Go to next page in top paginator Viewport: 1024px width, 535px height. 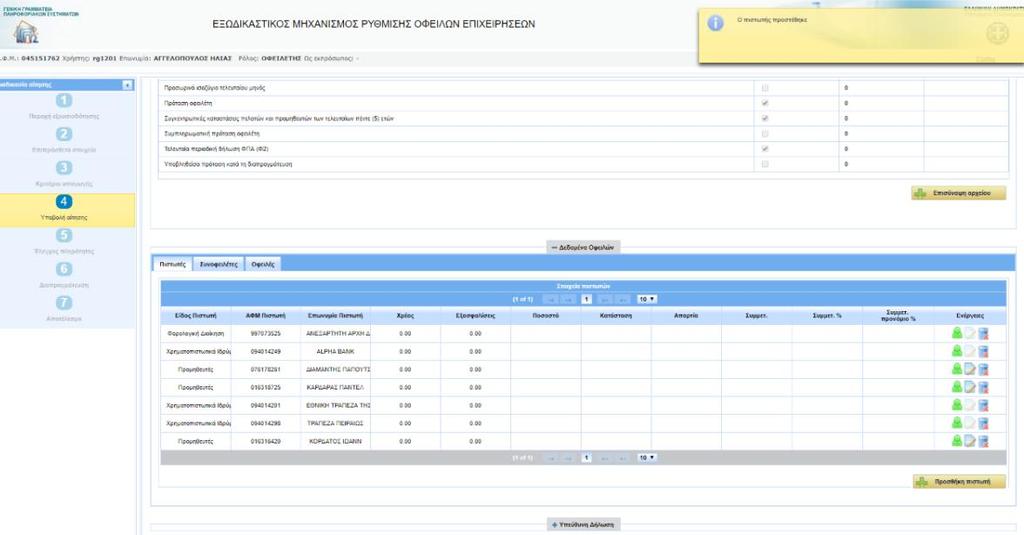605,299
